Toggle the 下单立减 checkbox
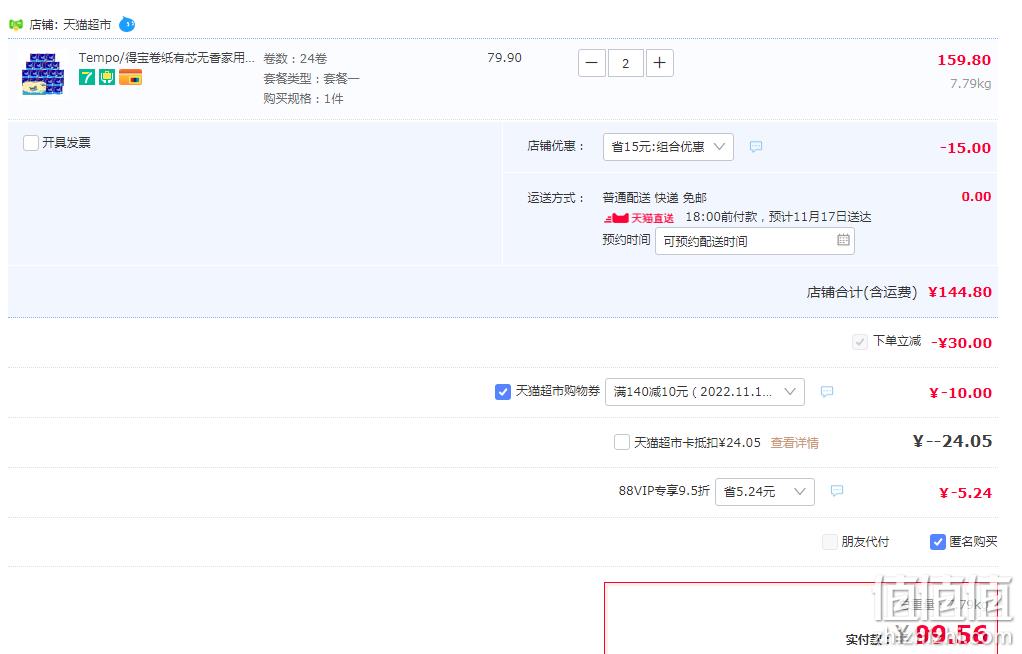This screenshot has height=654, width=1022. [860, 342]
